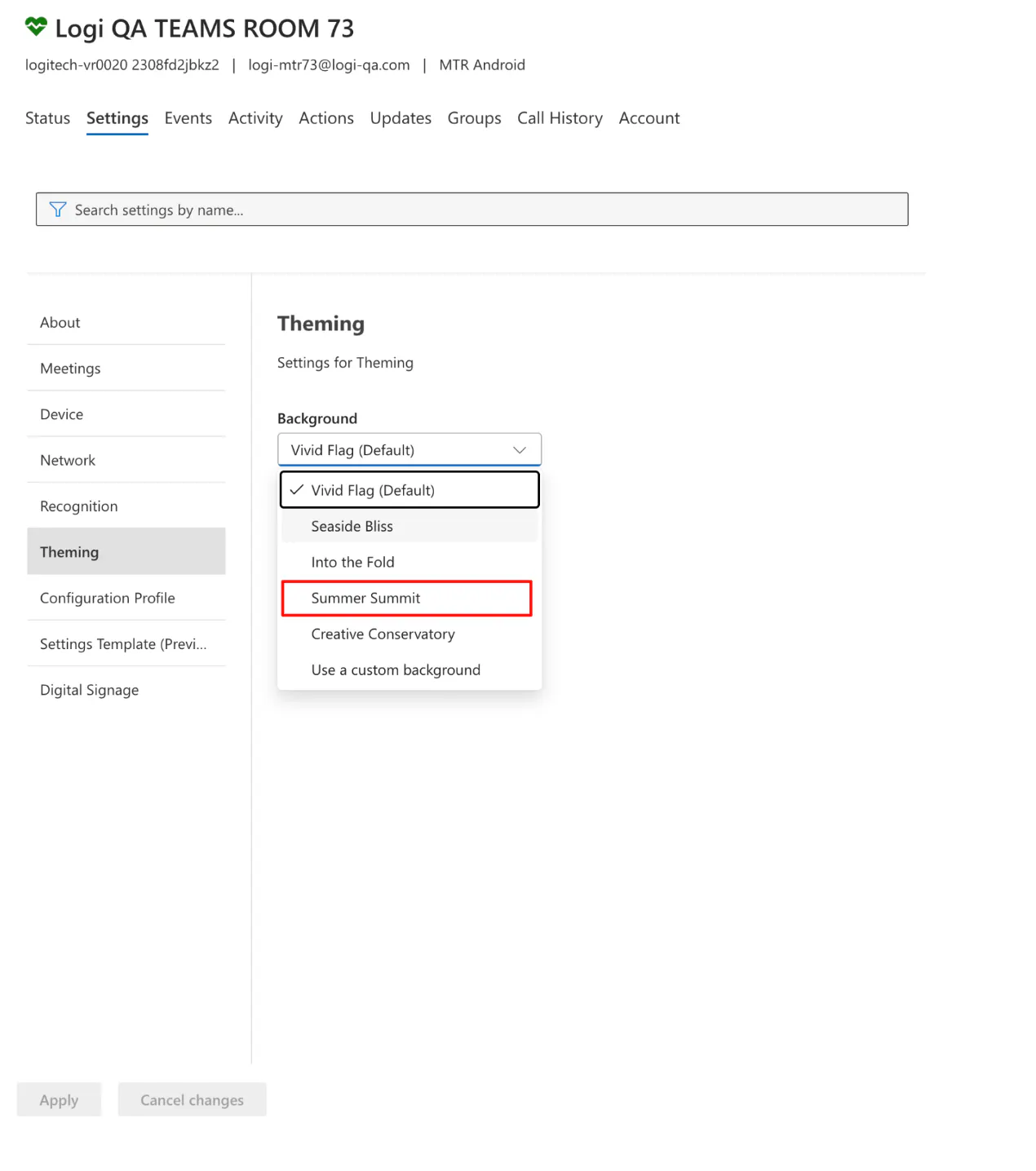Open Settings Template (Preview) section
1036x1171 pixels.
pos(126,643)
